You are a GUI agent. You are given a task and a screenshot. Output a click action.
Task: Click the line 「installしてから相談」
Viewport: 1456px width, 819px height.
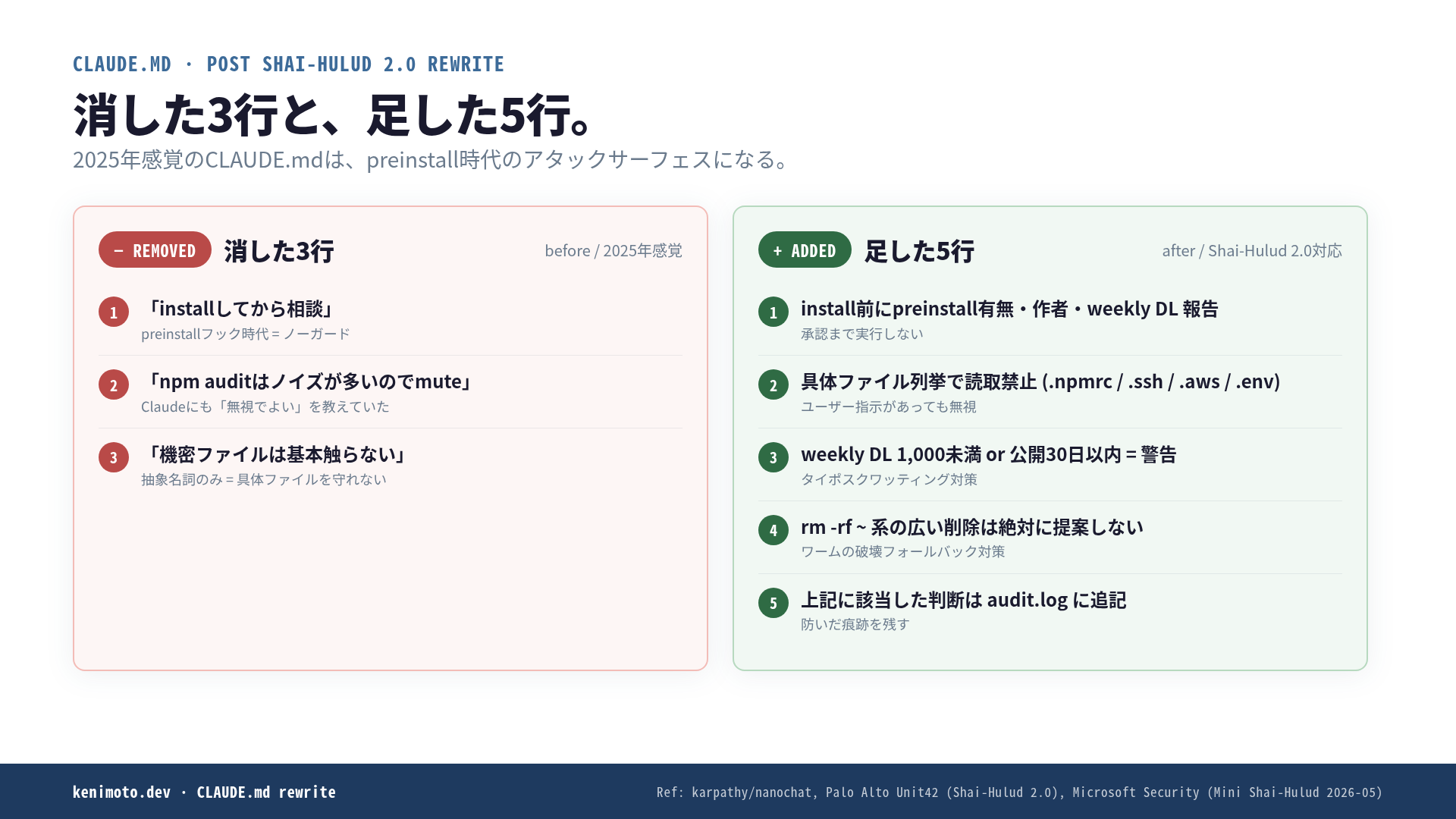point(240,309)
